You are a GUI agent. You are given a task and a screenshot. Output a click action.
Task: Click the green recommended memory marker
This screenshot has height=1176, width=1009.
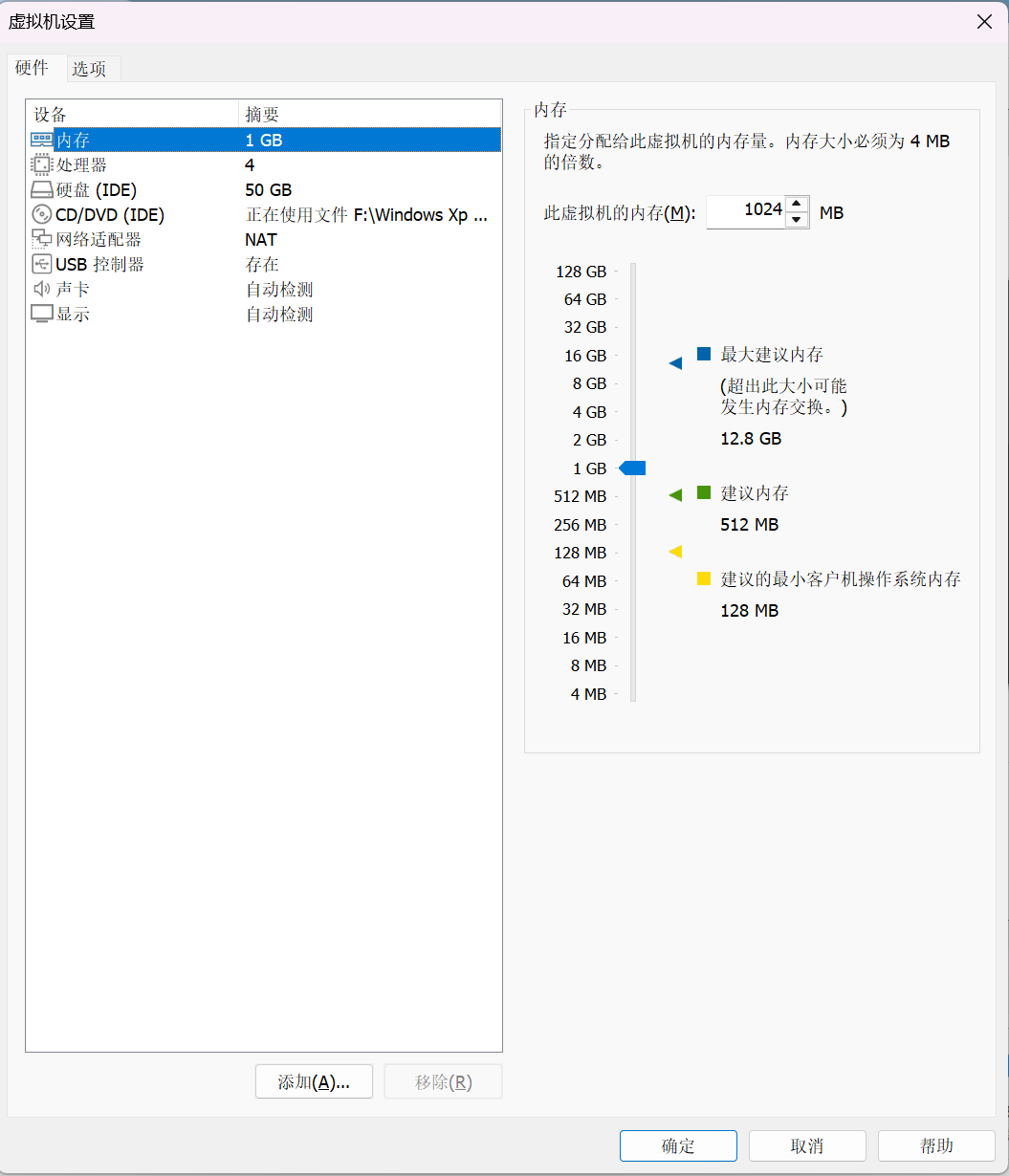(675, 495)
